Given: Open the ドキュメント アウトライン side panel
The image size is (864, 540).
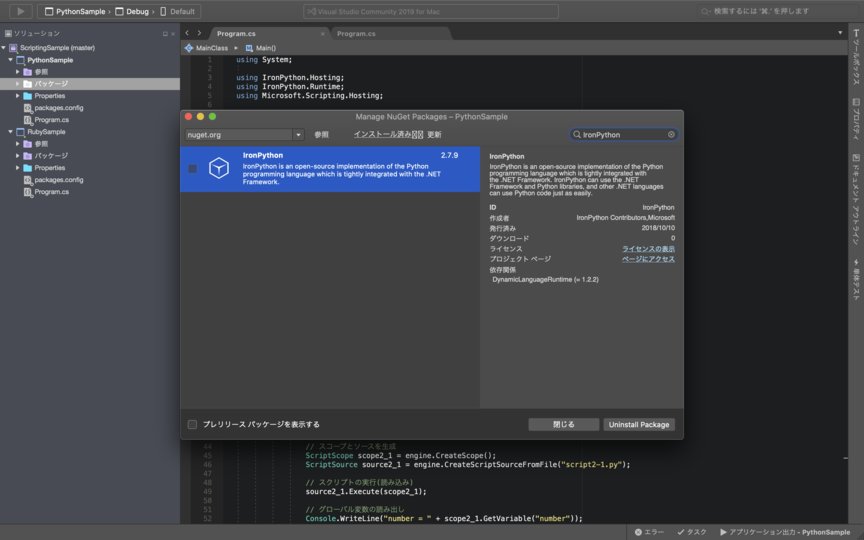Looking at the screenshot, I should (856, 199).
